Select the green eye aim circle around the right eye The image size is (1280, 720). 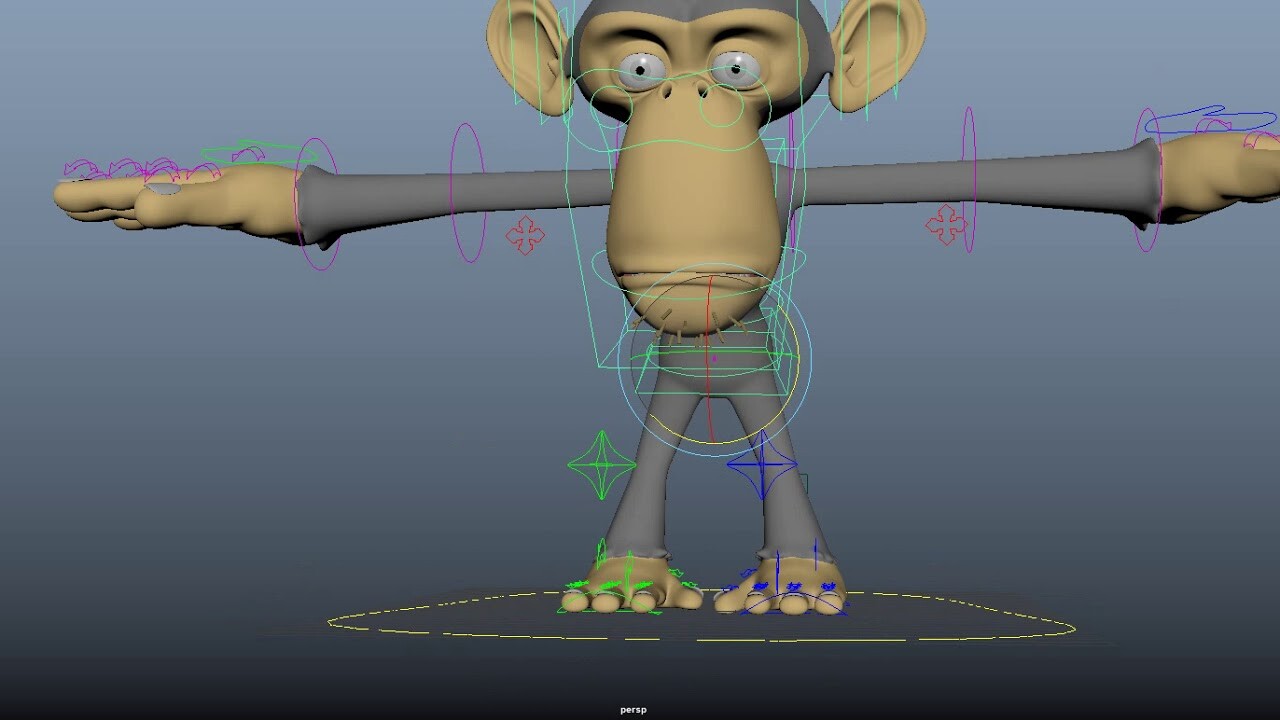(721, 107)
